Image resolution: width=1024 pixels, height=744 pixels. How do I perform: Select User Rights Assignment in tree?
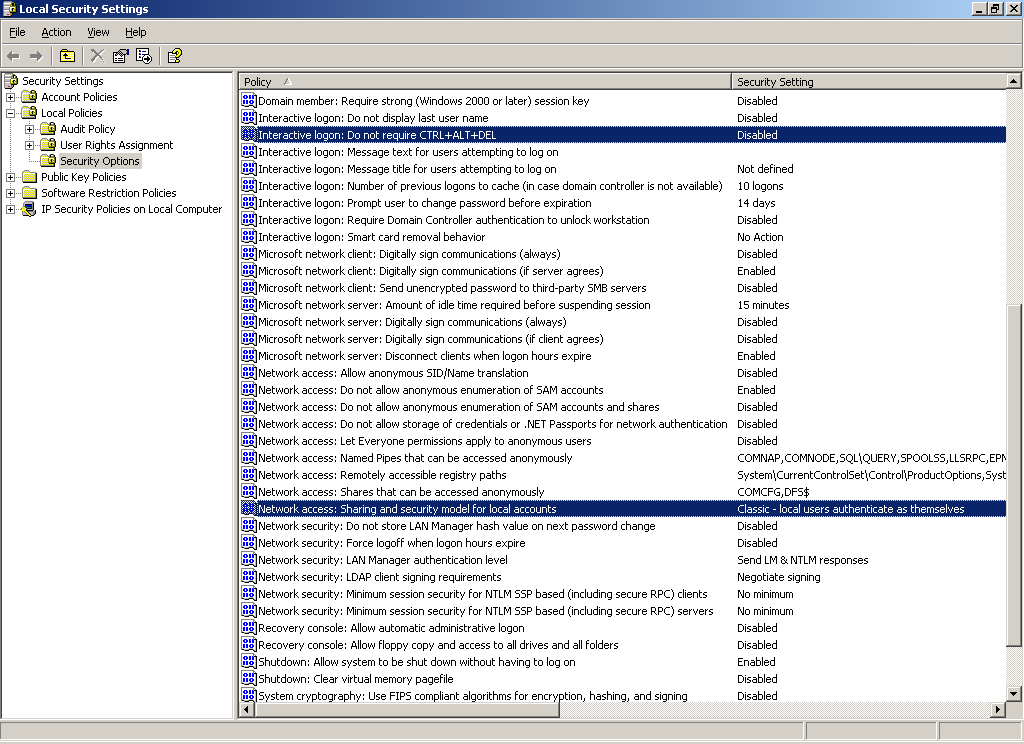(x=116, y=145)
